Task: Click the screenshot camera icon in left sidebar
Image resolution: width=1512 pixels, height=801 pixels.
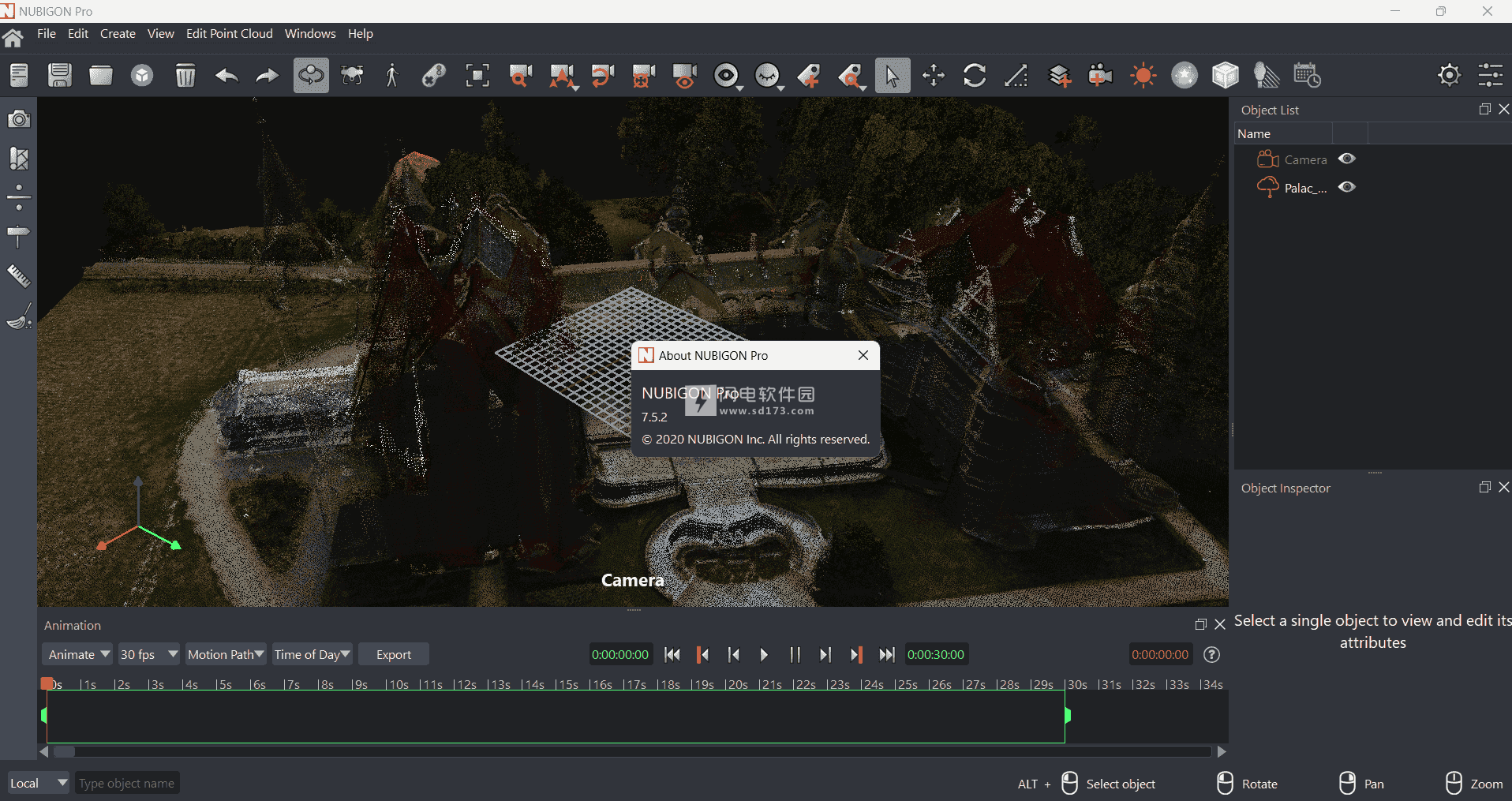Action: [x=19, y=118]
